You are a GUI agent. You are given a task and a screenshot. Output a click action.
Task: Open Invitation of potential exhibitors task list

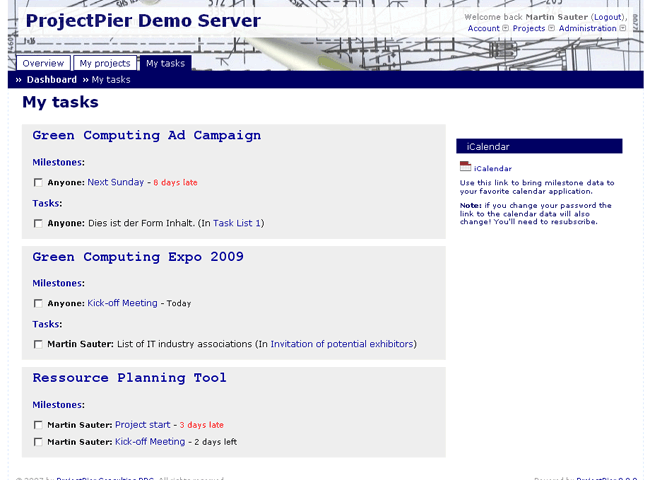(341, 344)
